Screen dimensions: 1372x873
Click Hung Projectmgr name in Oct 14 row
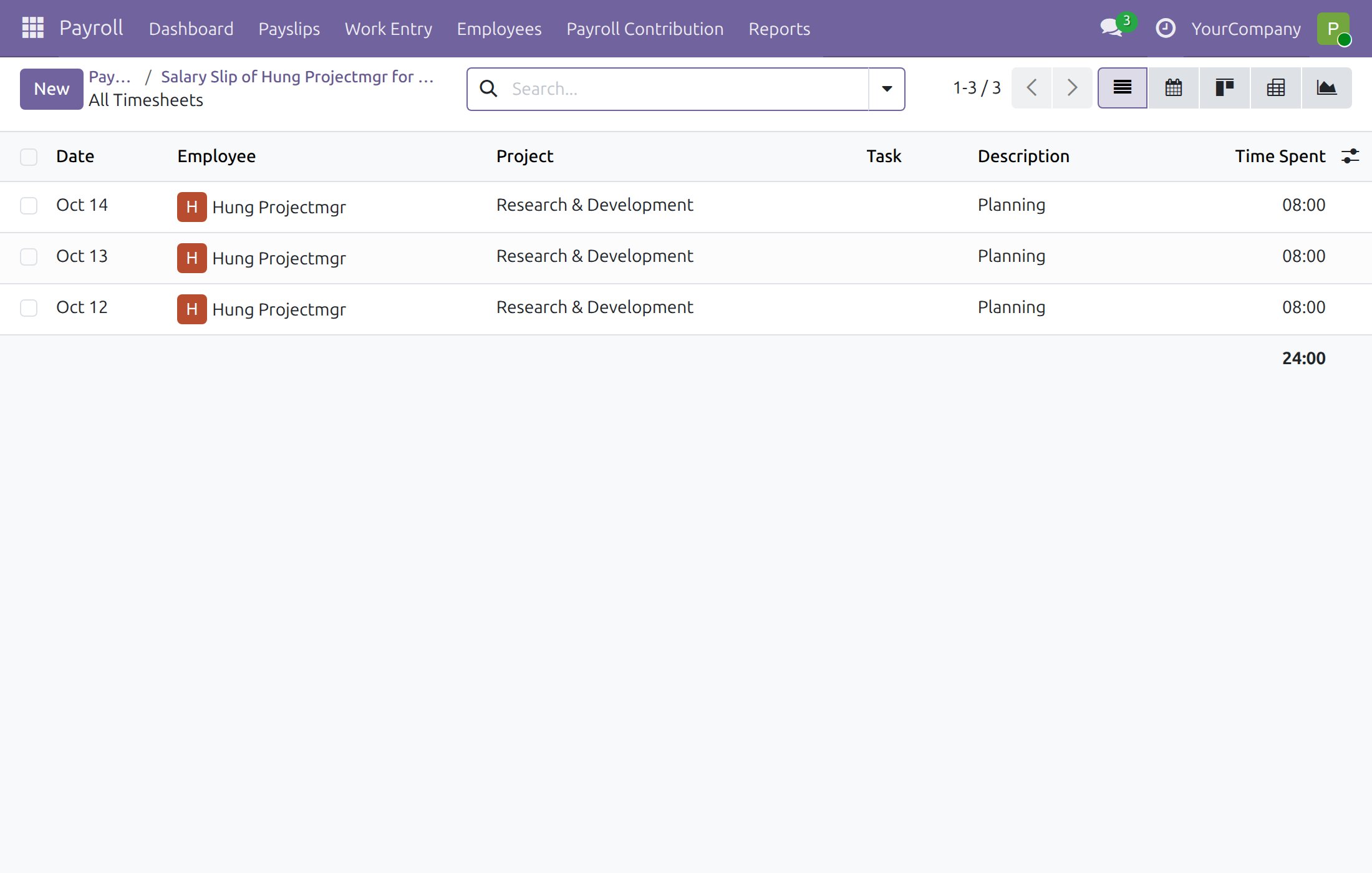point(279,208)
